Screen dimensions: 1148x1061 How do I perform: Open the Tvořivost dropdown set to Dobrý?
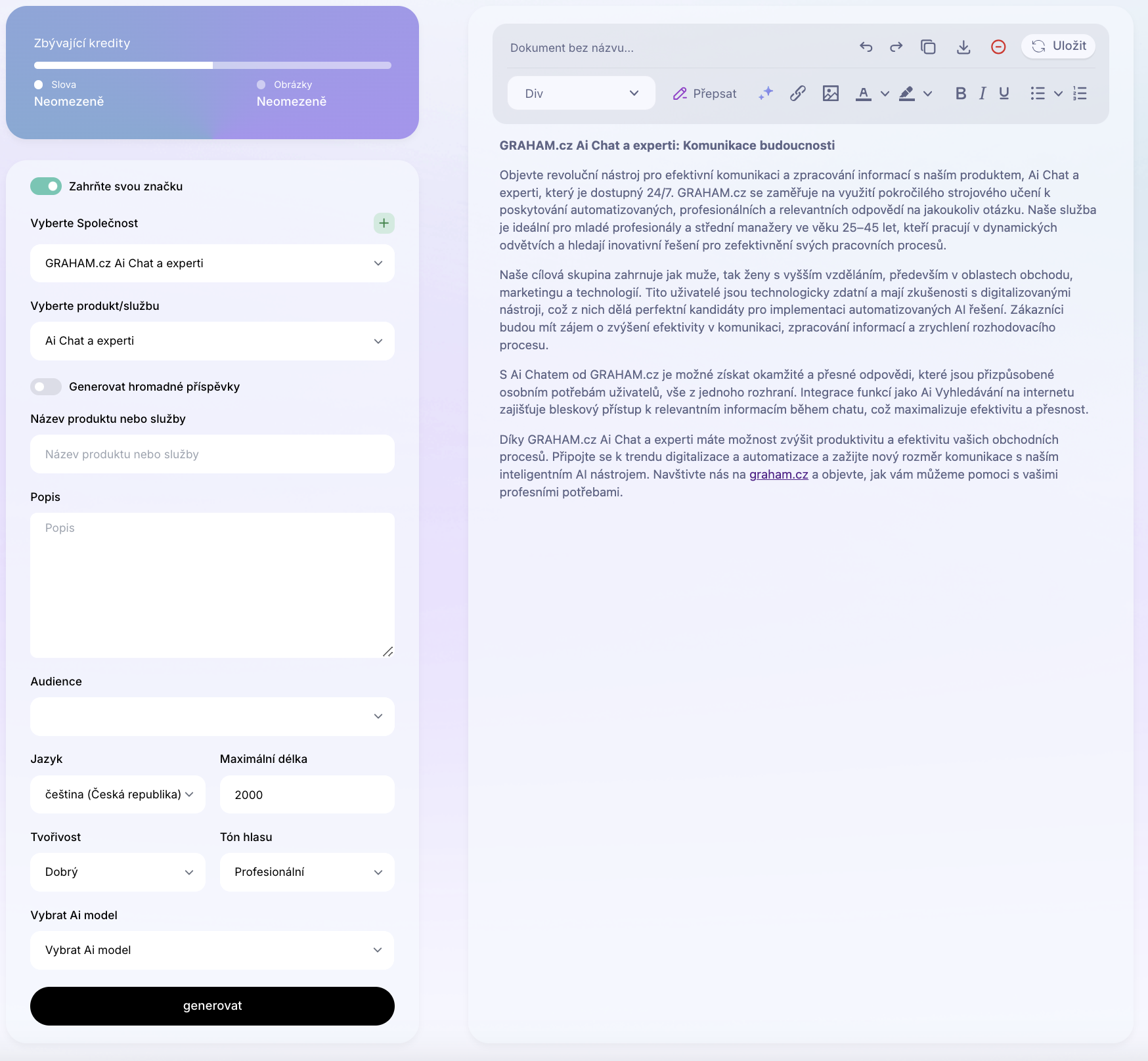(118, 872)
